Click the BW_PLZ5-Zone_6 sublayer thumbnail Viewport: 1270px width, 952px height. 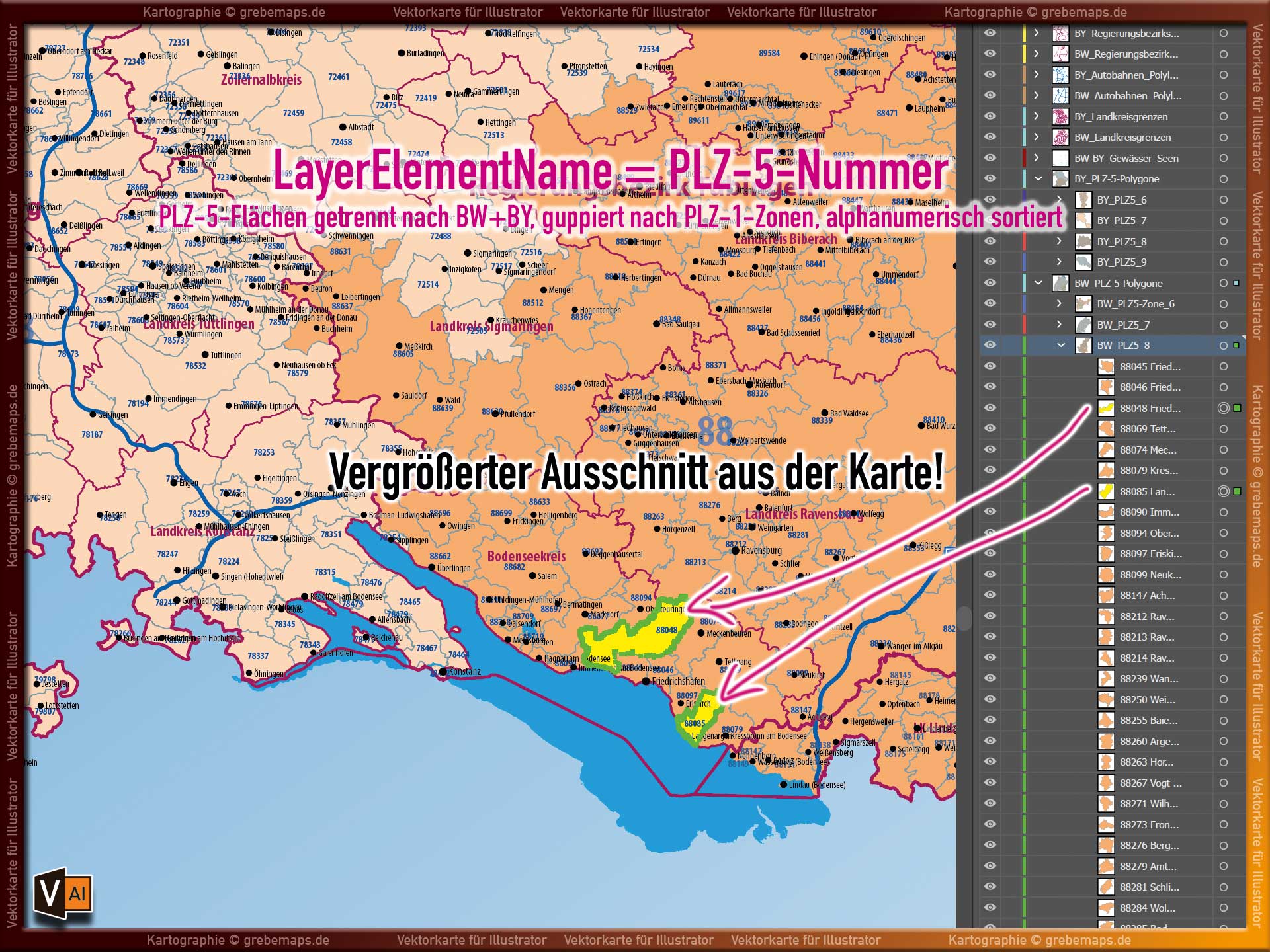(1083, 303)
